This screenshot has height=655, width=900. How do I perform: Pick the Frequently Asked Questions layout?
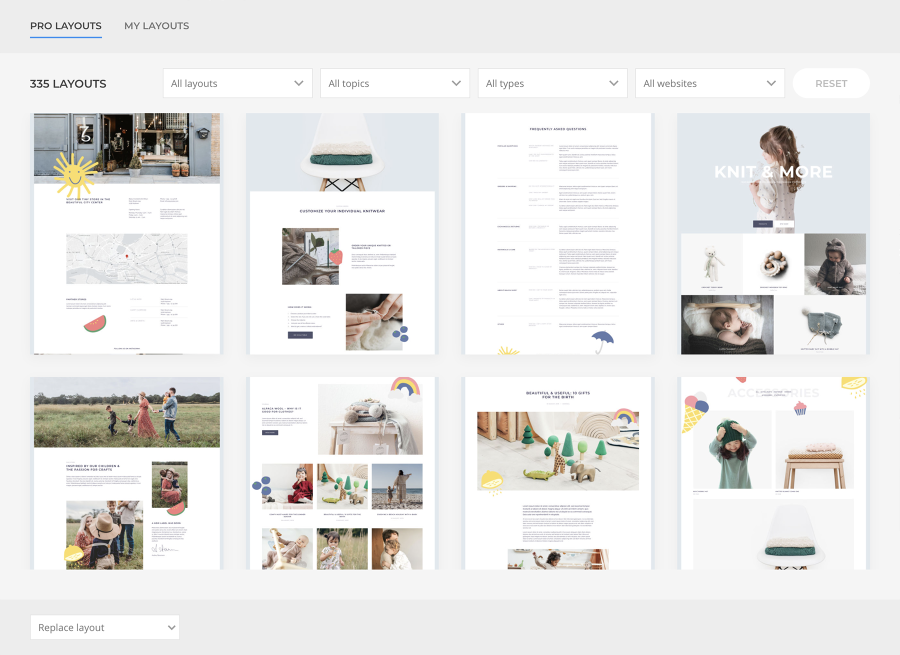pyautogui.click(x=558, y=234)
